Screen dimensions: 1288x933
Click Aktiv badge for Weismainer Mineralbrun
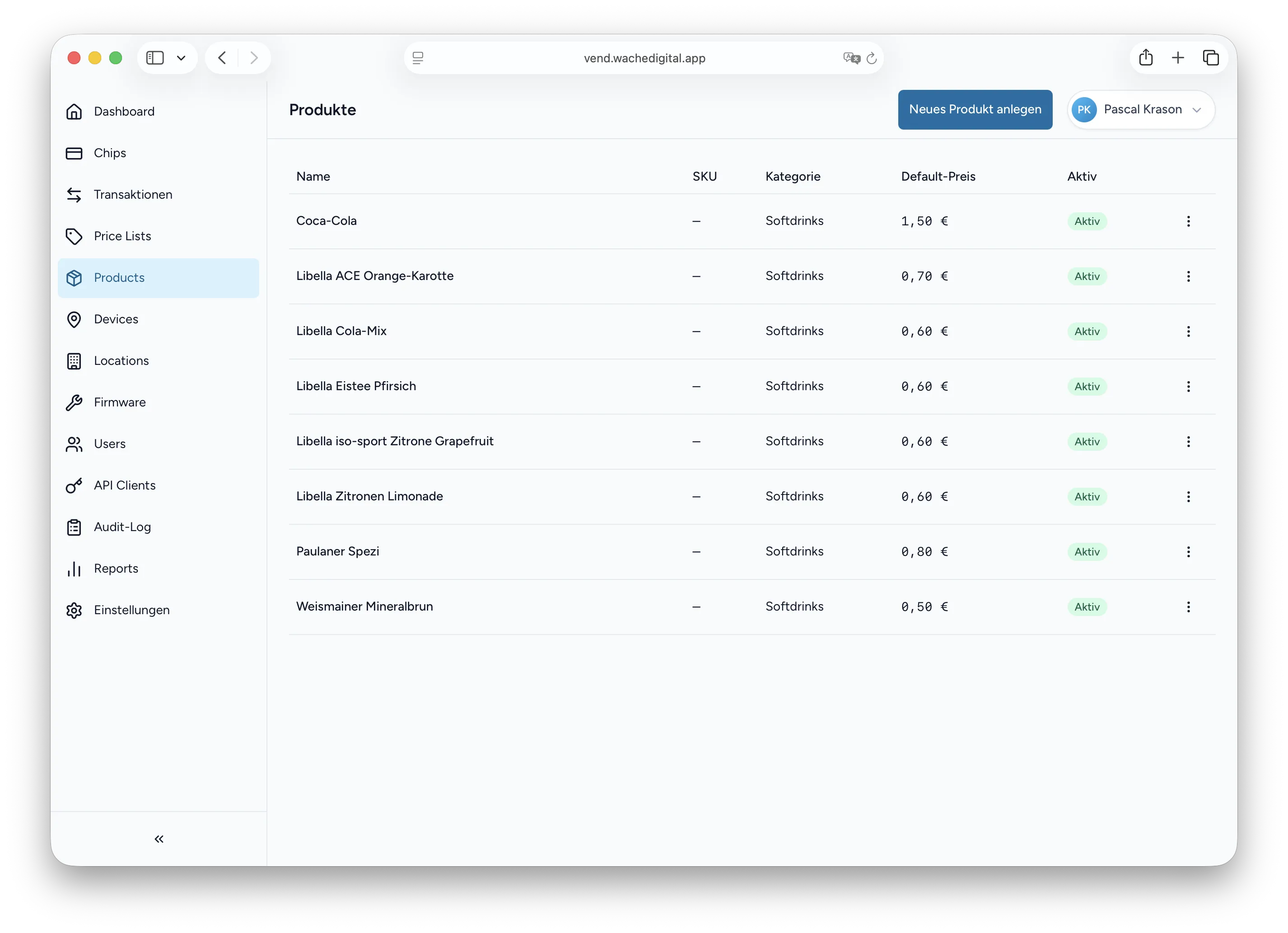coord(1087,607)
